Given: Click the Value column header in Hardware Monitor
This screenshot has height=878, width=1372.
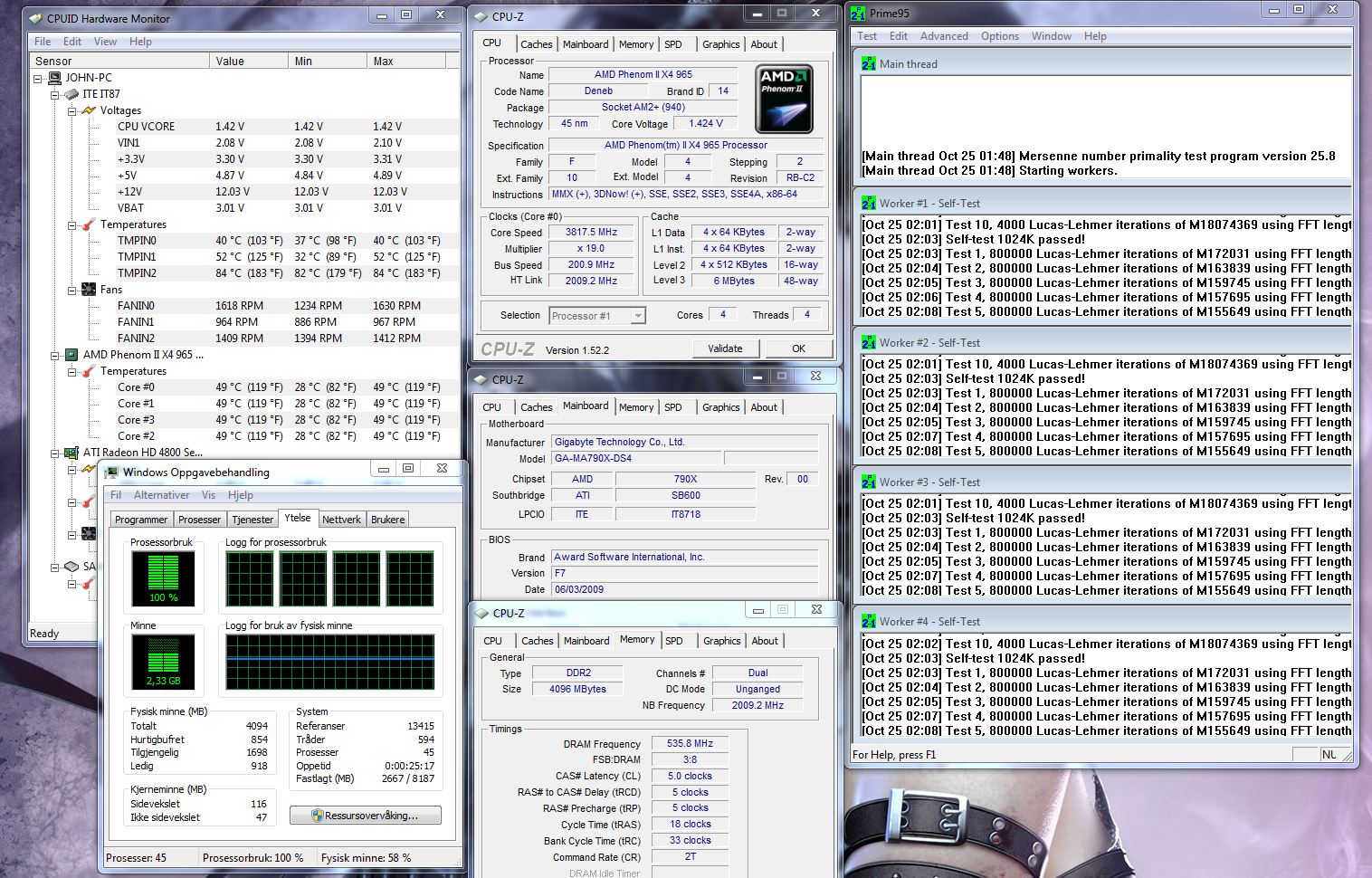Looking at the screenshot, I should (x=249, y=62).
